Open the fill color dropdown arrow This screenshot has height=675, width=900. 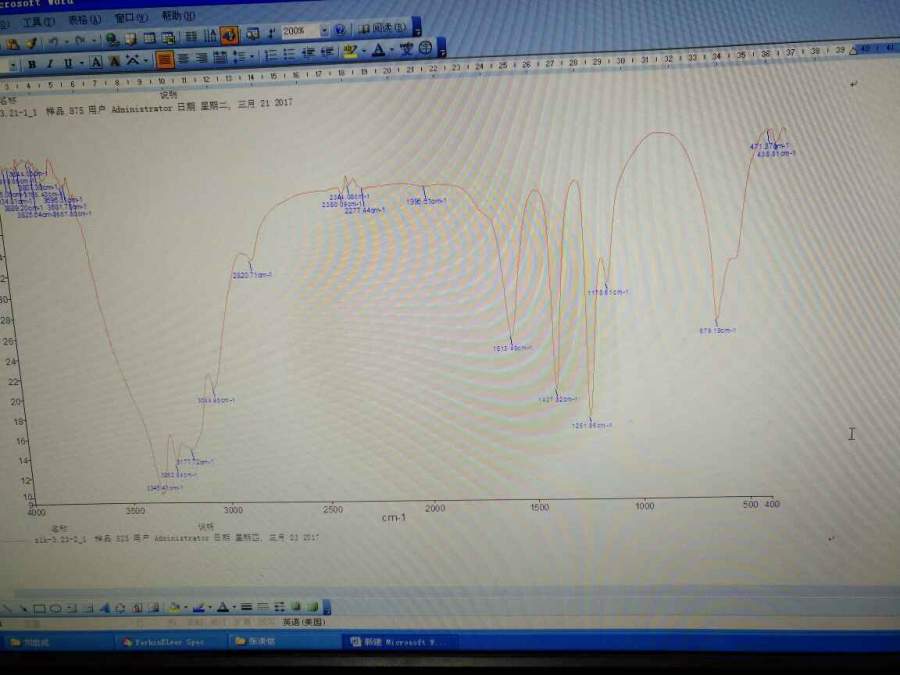(185, 607)
